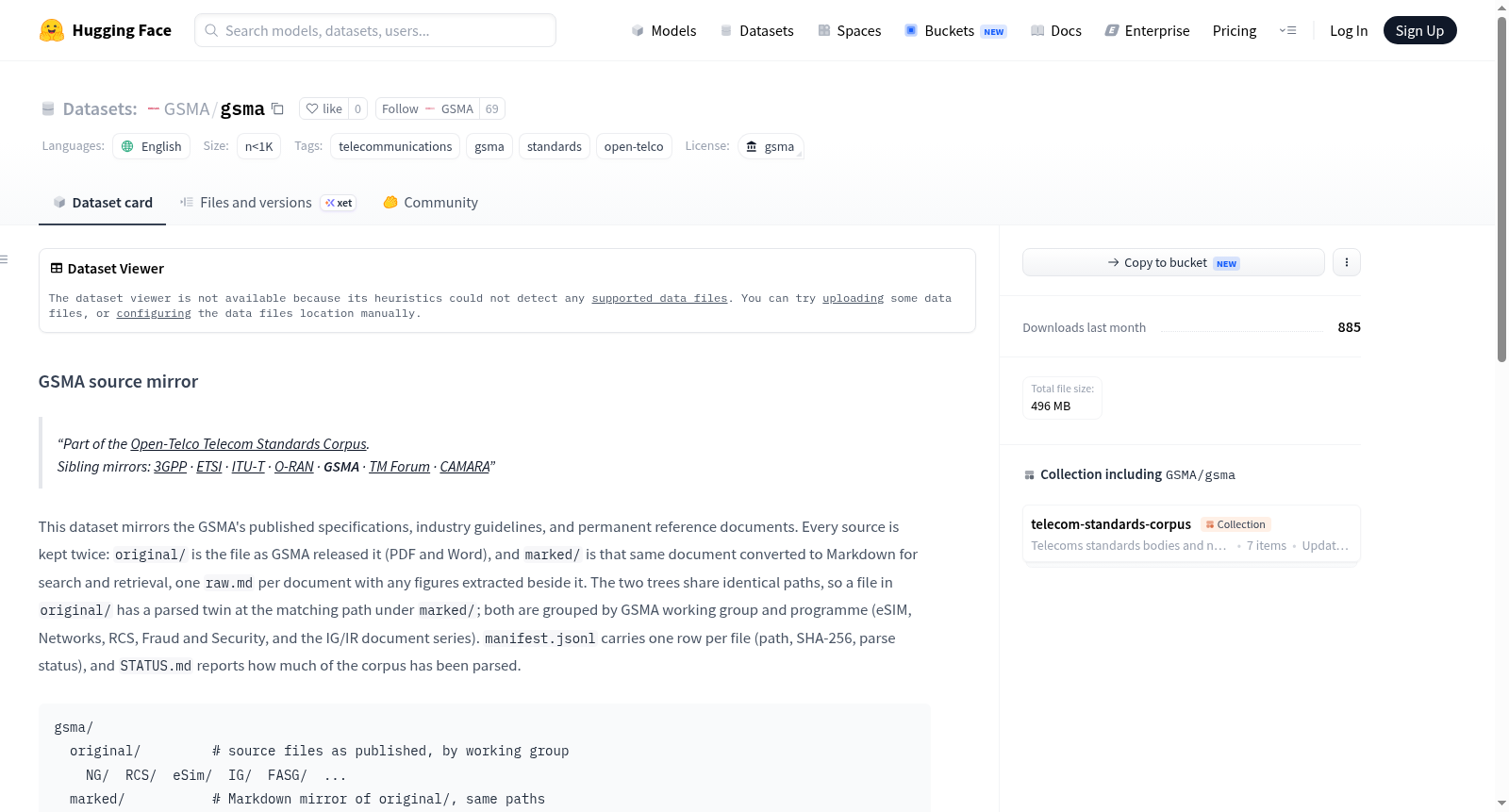Image resolution: width=1509 pixels, height=812 pixels.
Task: Click the telecommunications tag
Action: pyautogui.click(x=395, y=146)
